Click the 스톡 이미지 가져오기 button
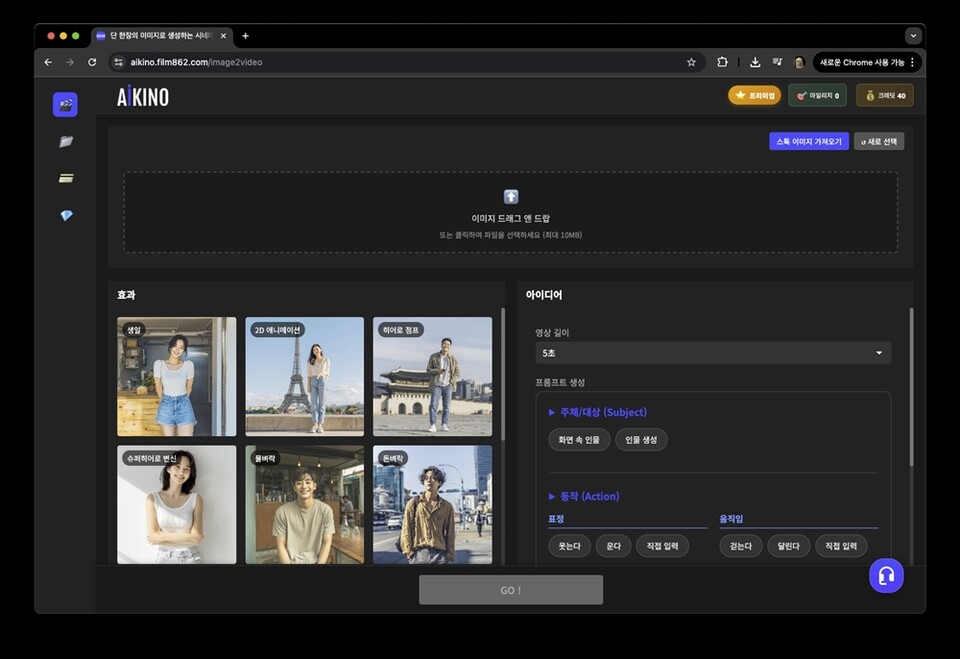 (808, 142)
